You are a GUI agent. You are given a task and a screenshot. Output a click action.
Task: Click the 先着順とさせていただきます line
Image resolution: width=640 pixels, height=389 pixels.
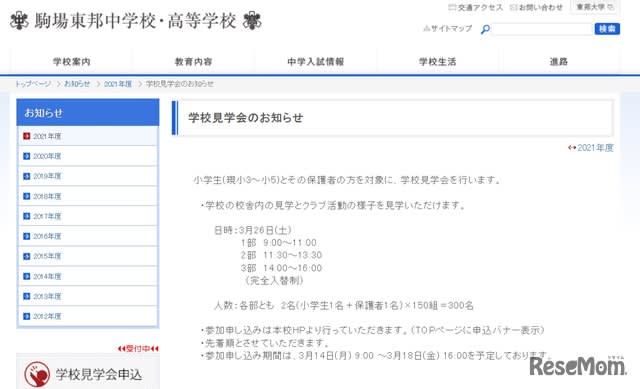(x=265, y=343)
